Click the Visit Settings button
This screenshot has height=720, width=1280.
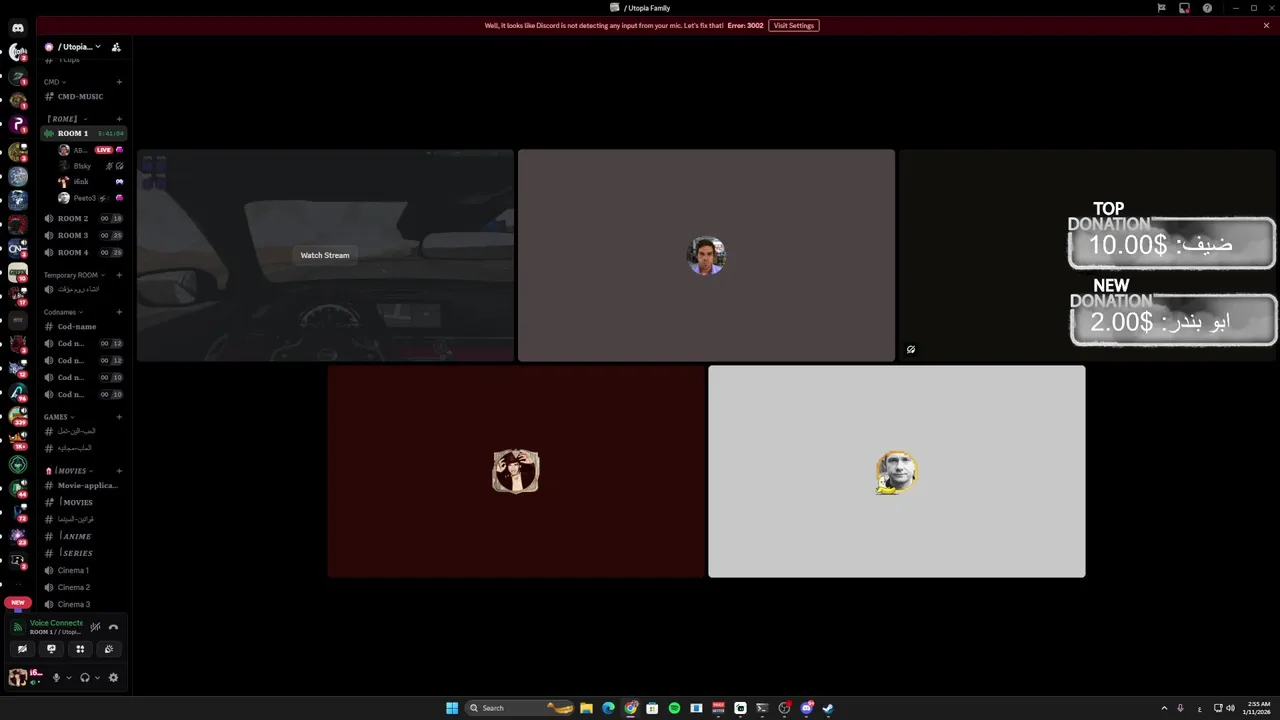coord(794,25)
